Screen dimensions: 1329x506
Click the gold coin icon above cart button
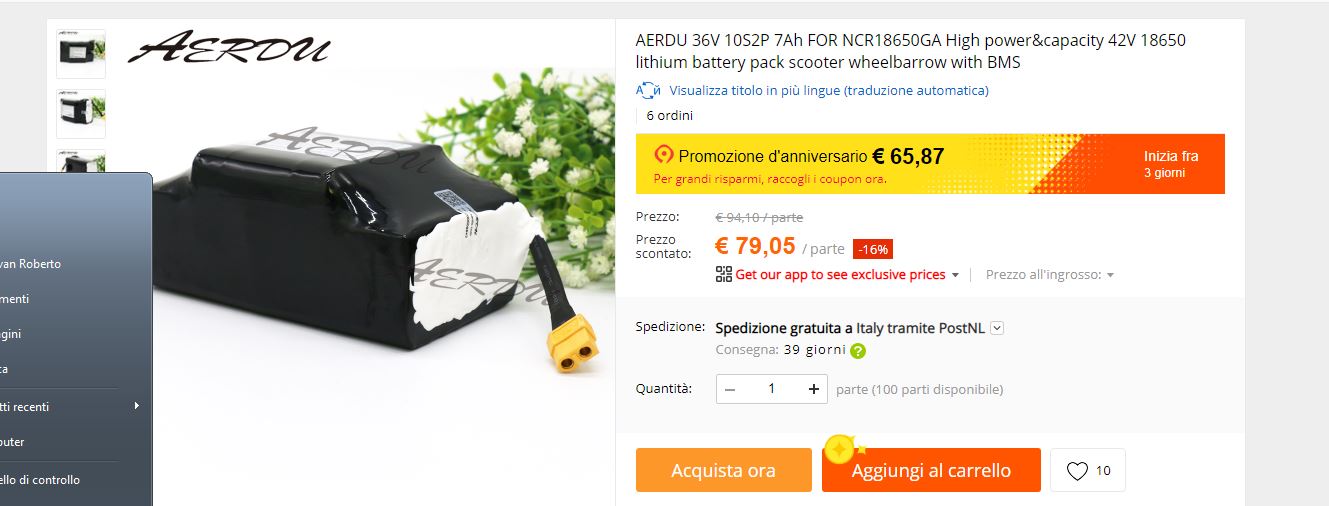(840, 449)
